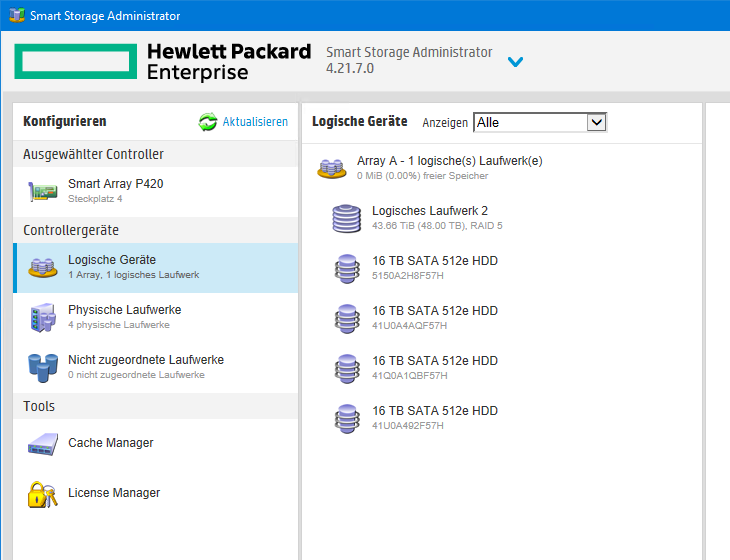Select Smart Array P420 controller
Screen dimensions: 730x560
click(x=155, y=191)
